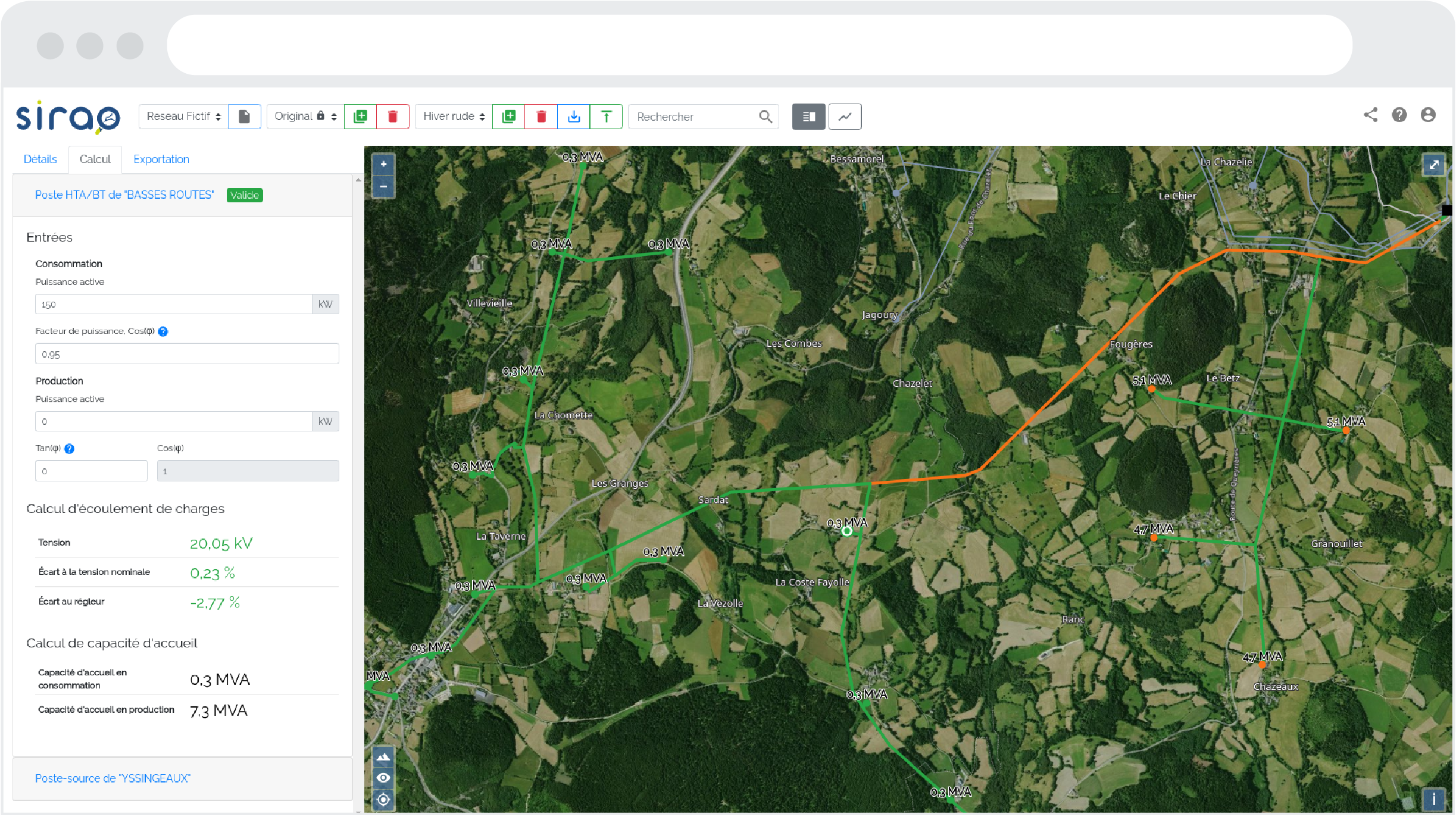
Task: Open user account icon
Action: pos(1428,115)
